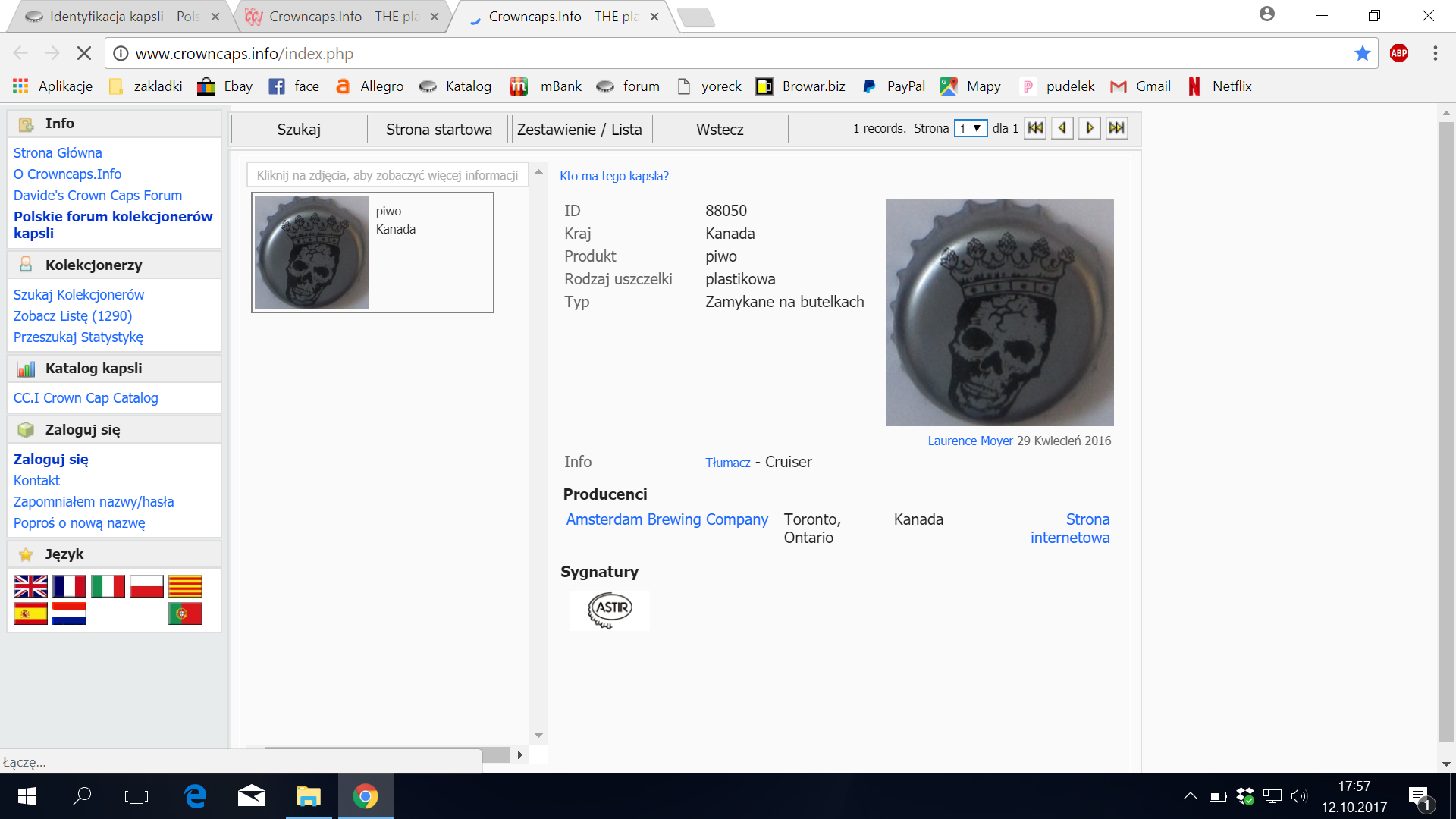Open File Explorer from taskbar
This screenshot has height=819, width=1456.
pos(308,796)
